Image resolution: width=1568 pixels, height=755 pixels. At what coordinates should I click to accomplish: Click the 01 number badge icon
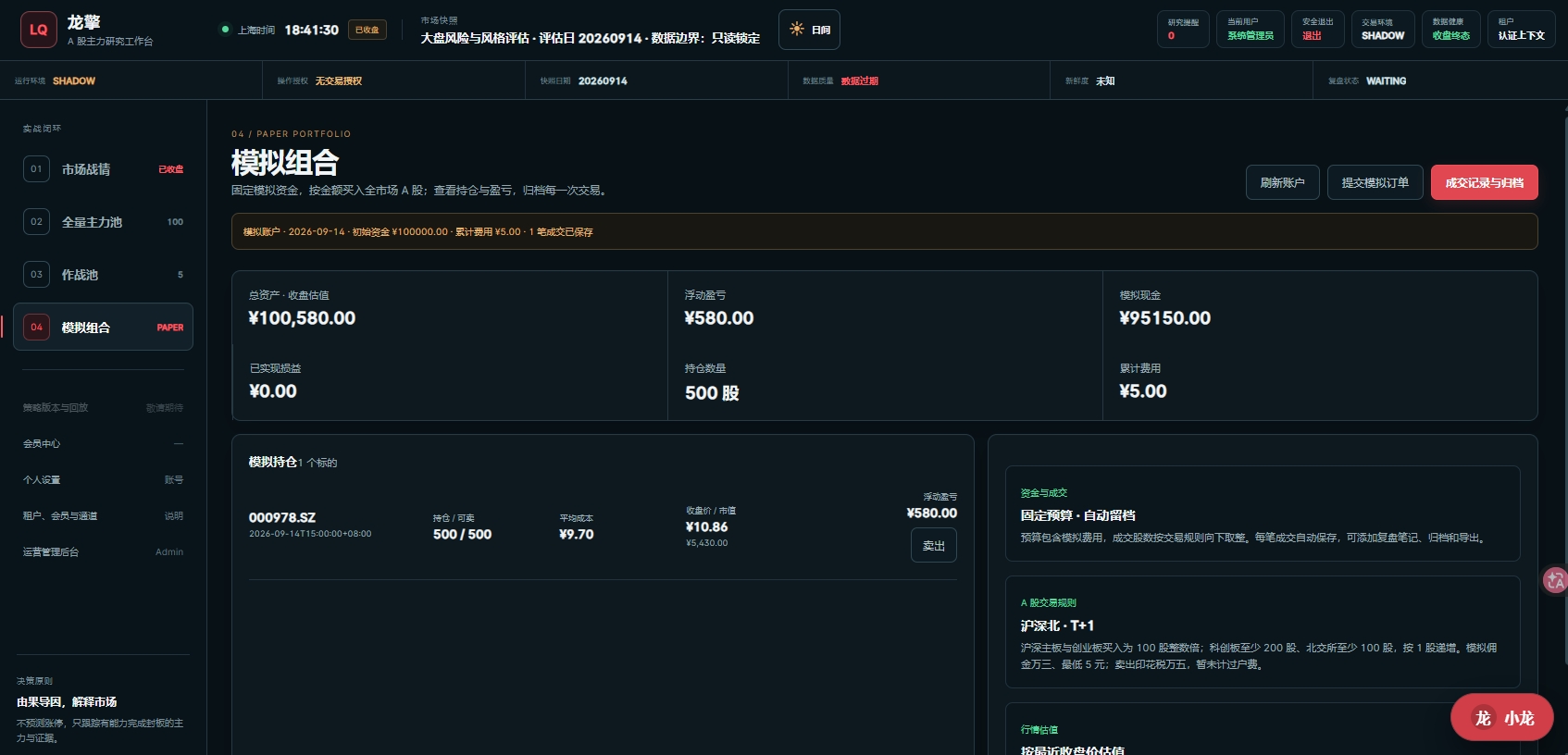click(36, 169)
